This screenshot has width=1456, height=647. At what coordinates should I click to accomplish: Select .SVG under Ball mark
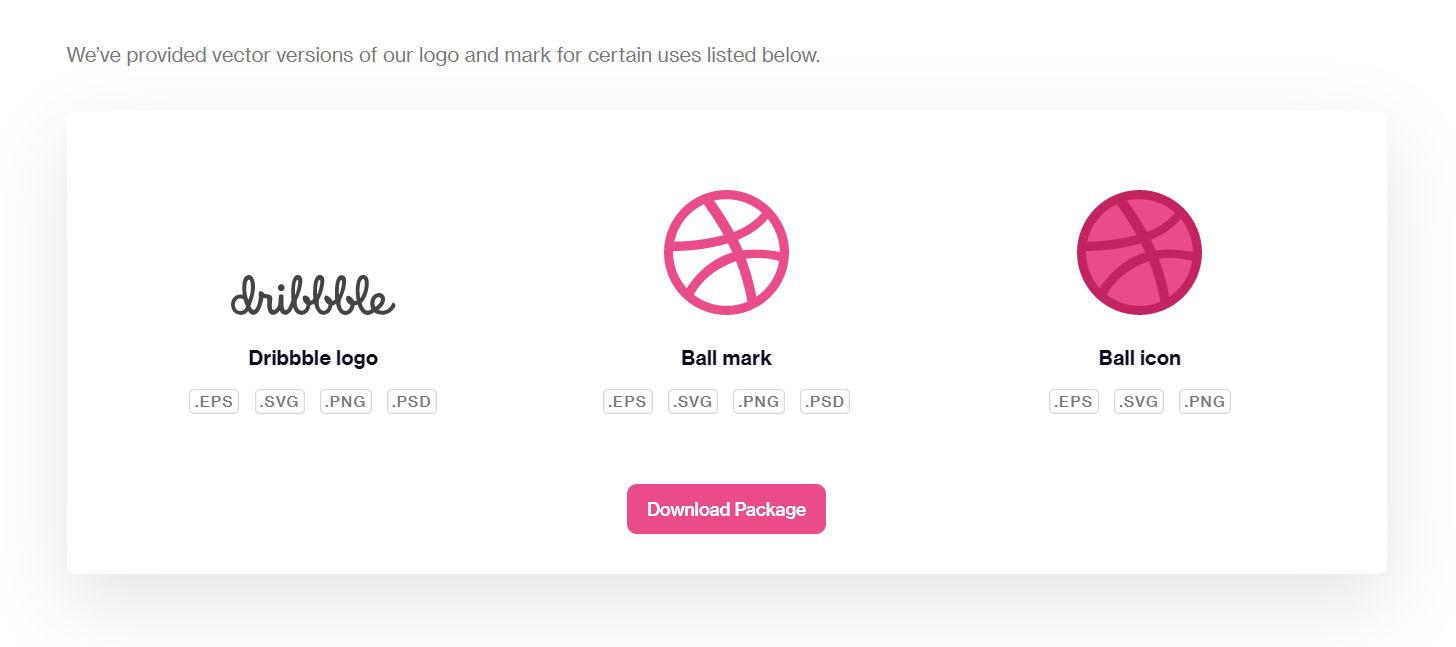pyautogui.click(x=693, y=402)
